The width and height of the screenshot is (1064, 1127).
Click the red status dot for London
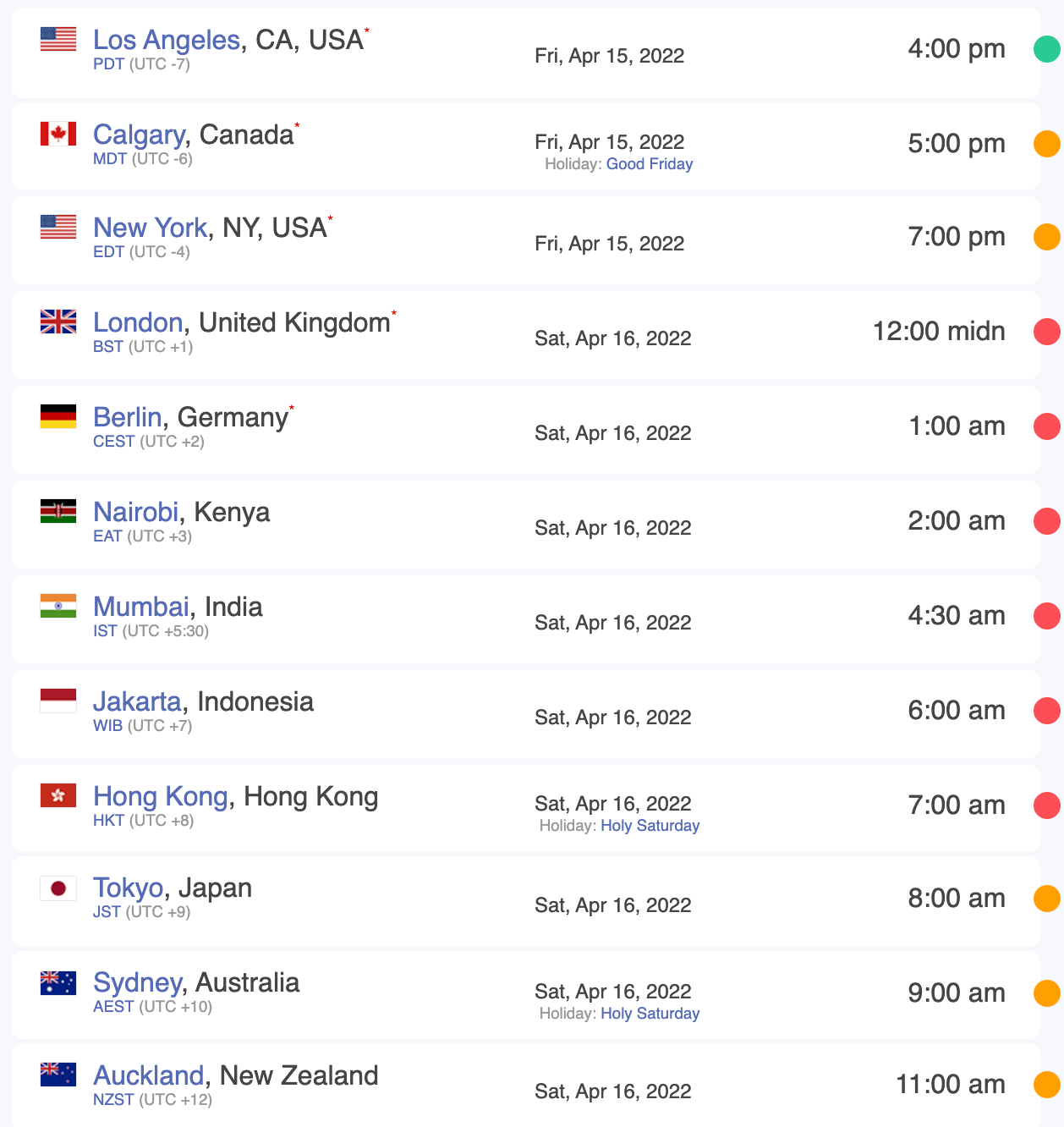tap(1047, 332)
